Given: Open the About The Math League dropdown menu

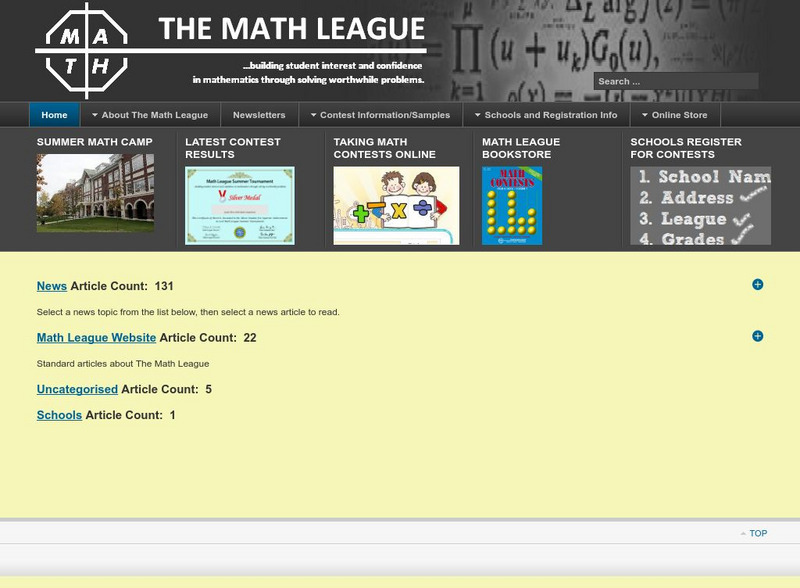Looking at the screenshot, I should pos(150,115).
